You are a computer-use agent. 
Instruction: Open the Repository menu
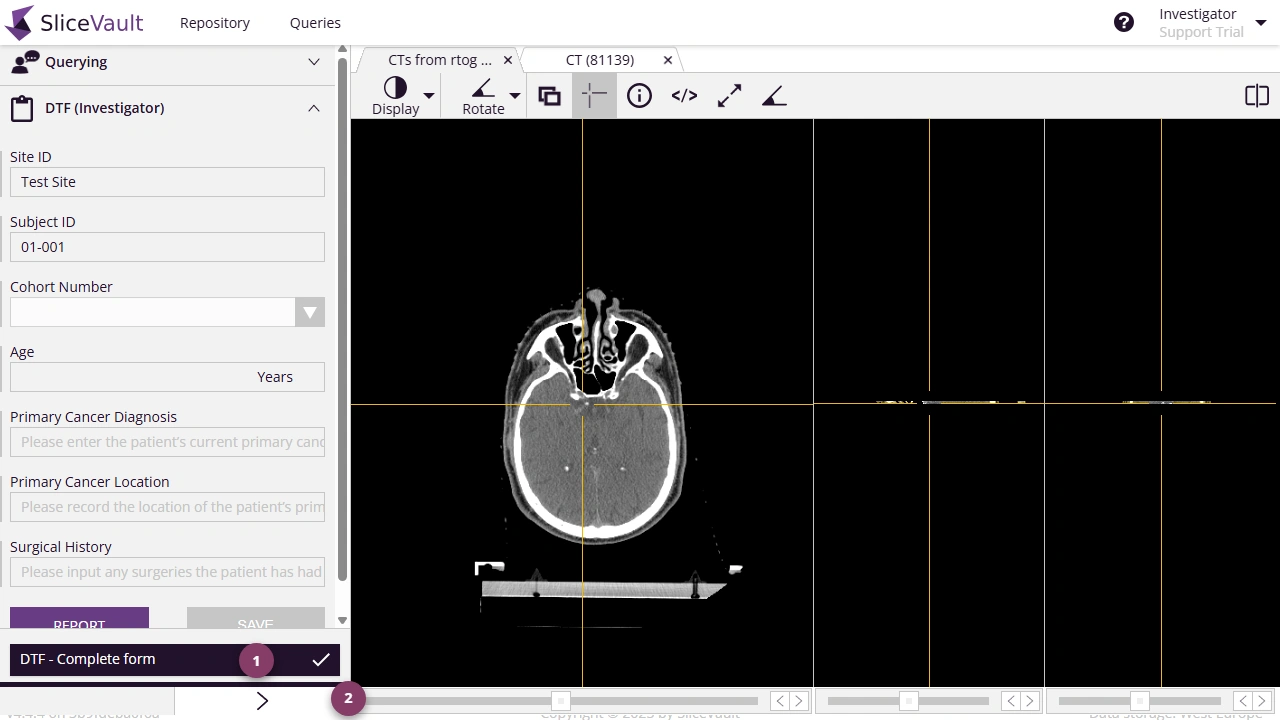point(215,23)
